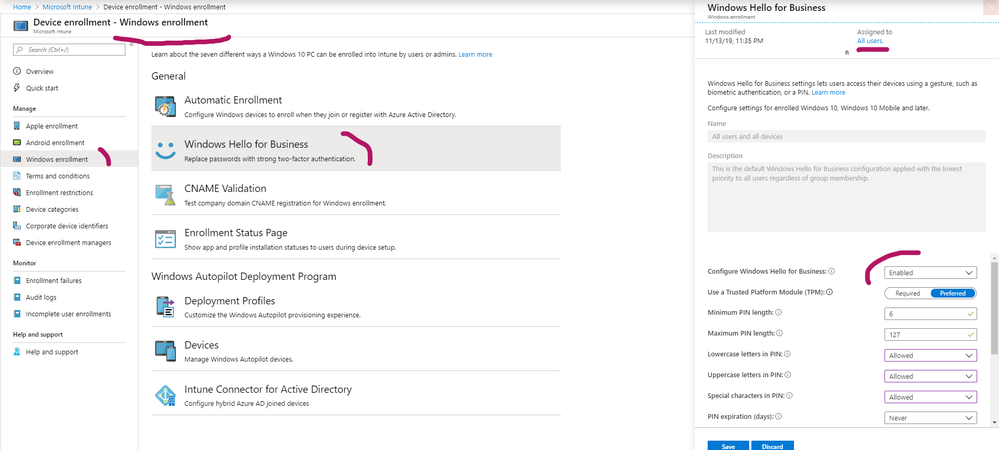
Task: Click info icon next to Minimum PIN length
Action: [x=779, y=312]
